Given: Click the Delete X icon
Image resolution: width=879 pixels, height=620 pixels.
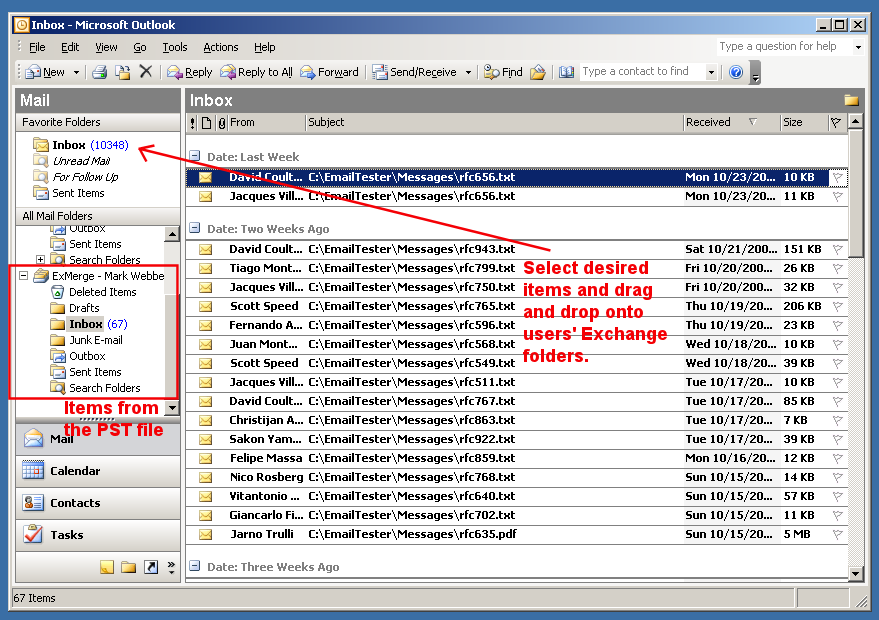Looking at the screenshot, I should (x=146, y=71).
